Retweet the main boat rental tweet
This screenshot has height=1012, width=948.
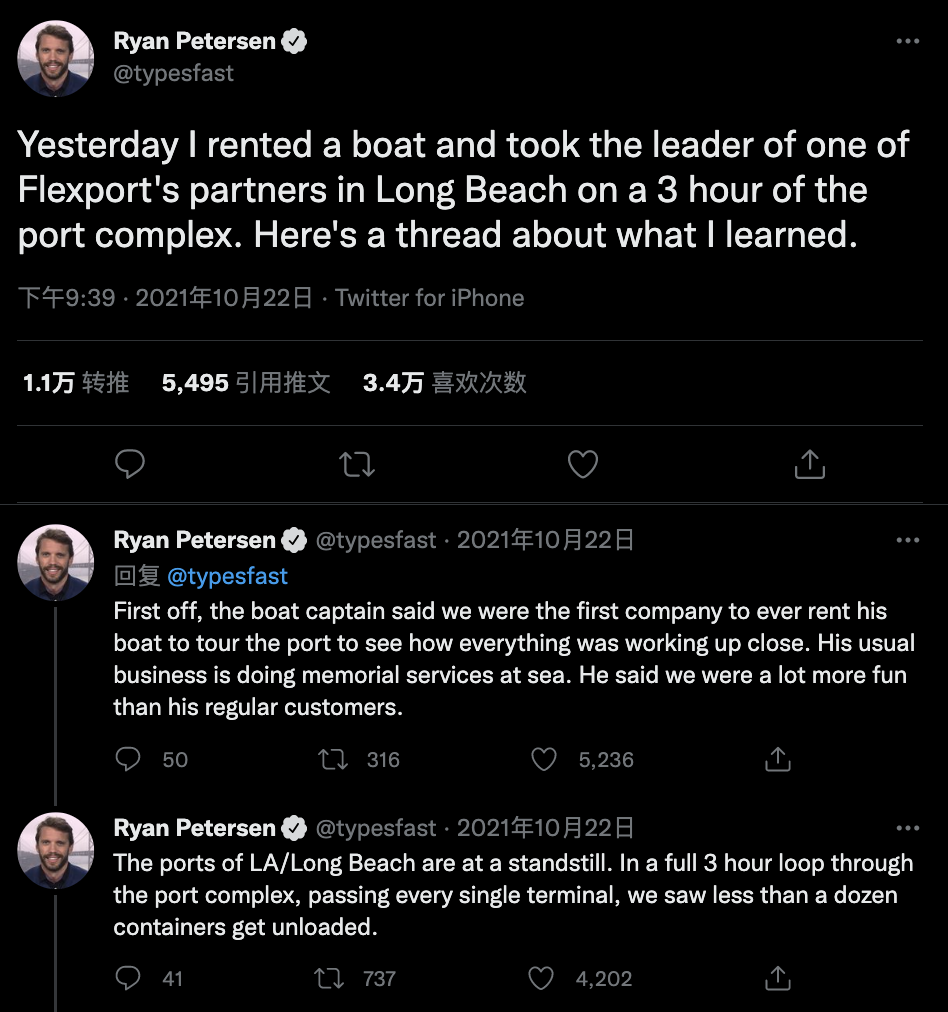[x=357, y=464]
